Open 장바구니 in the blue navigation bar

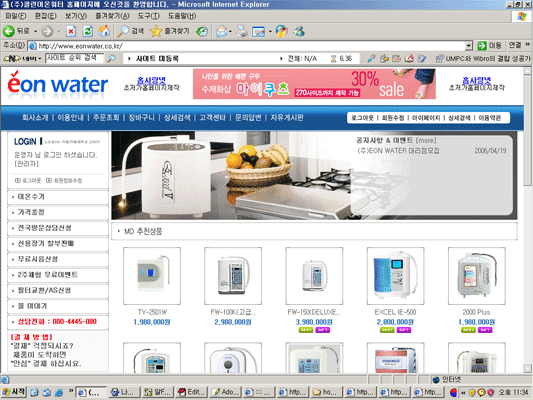[x=141, y=118]
